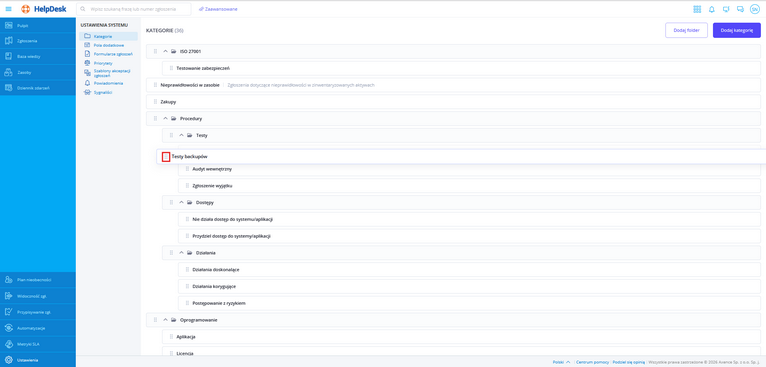Image resolution: width=766 pixels, height=367 pixels.
Task: Click drag handle of Audyt wewnętrzny
Action: tap(187, 169)
